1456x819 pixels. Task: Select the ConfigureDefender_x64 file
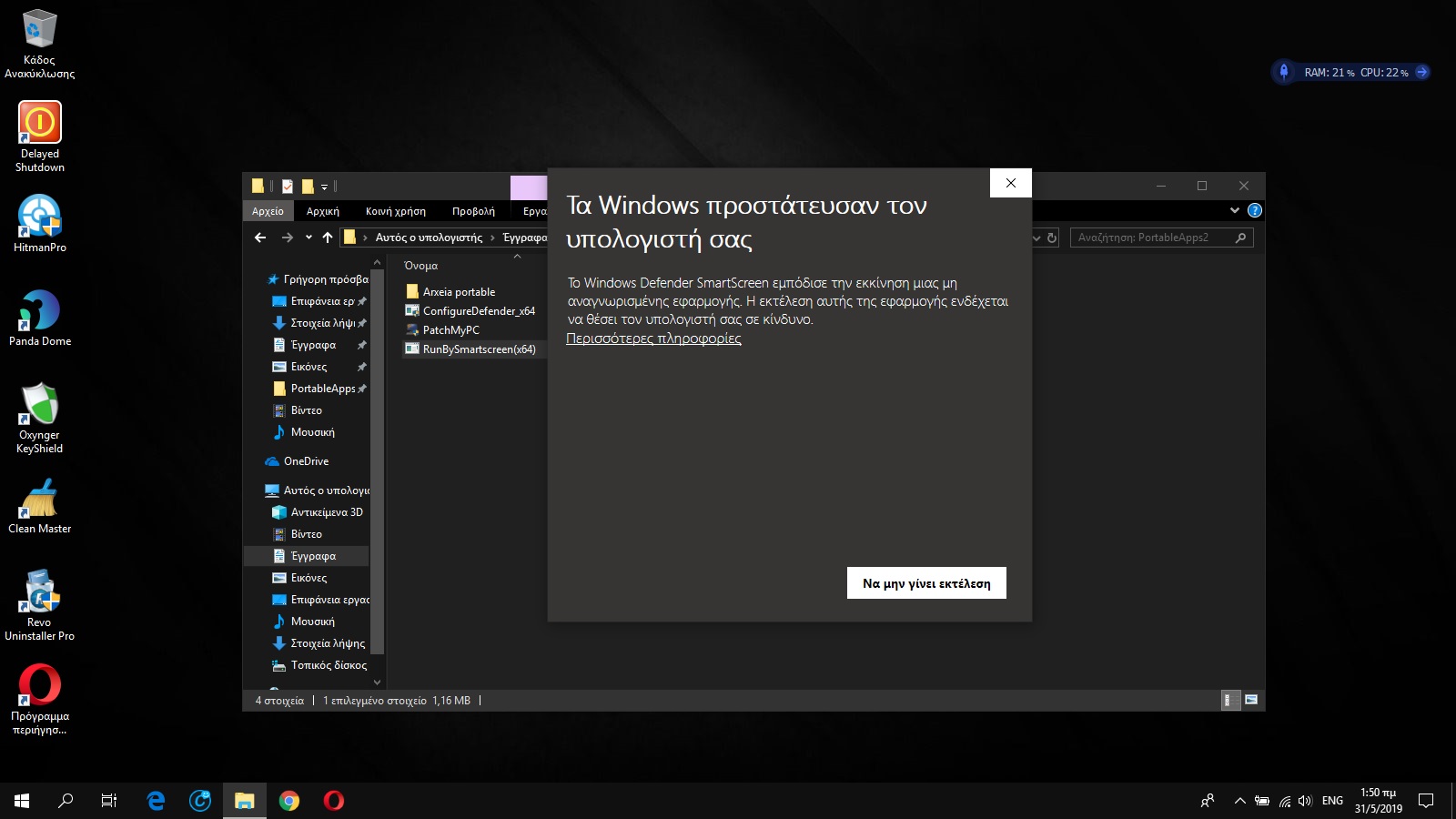pos(470,311)
